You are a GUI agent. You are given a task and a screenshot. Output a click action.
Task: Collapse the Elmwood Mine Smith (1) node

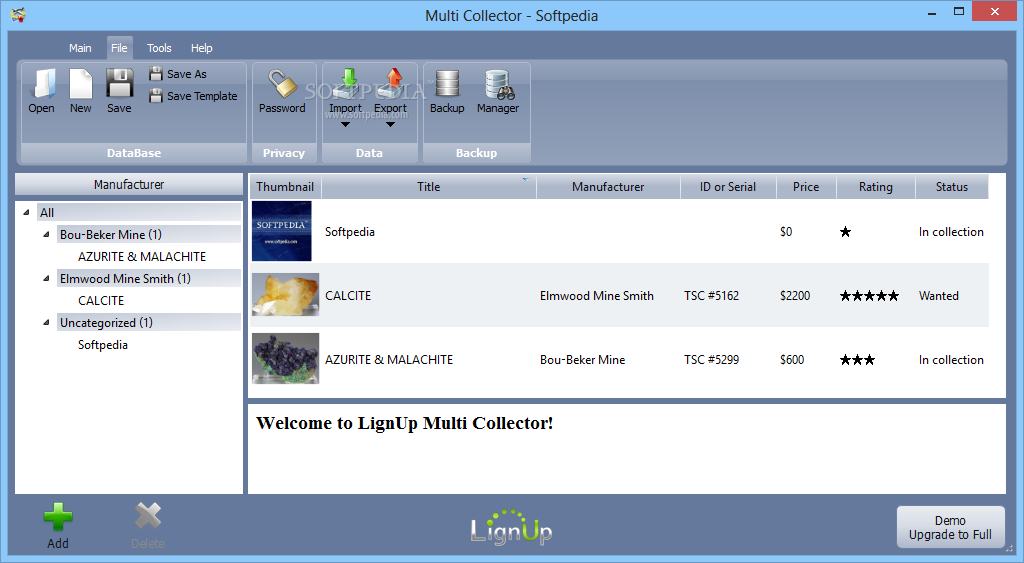click(46, 278)
